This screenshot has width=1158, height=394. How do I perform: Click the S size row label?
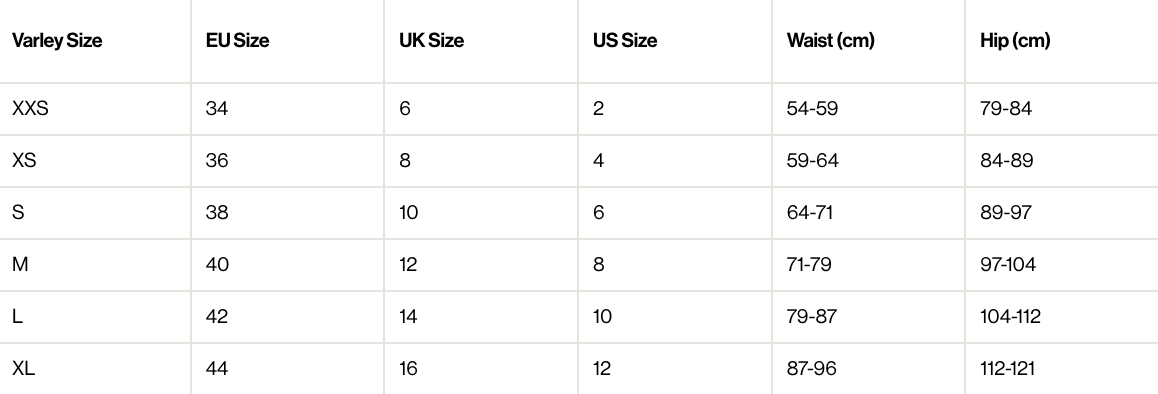click(18, 212)
